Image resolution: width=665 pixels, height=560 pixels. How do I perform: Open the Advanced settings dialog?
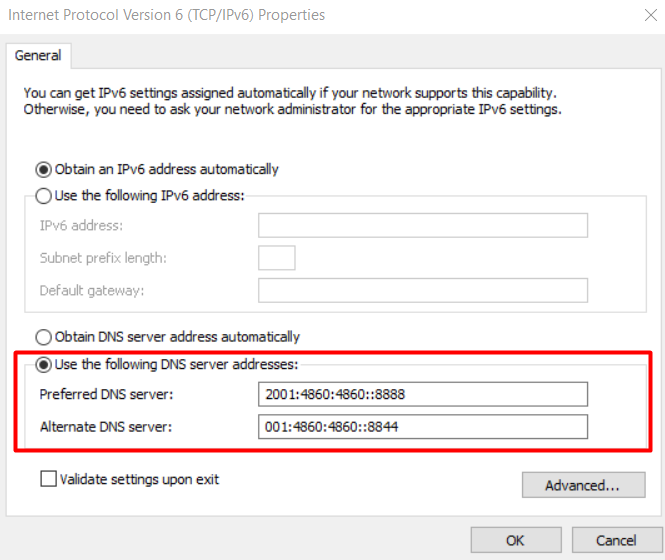[x=582, y=486]
